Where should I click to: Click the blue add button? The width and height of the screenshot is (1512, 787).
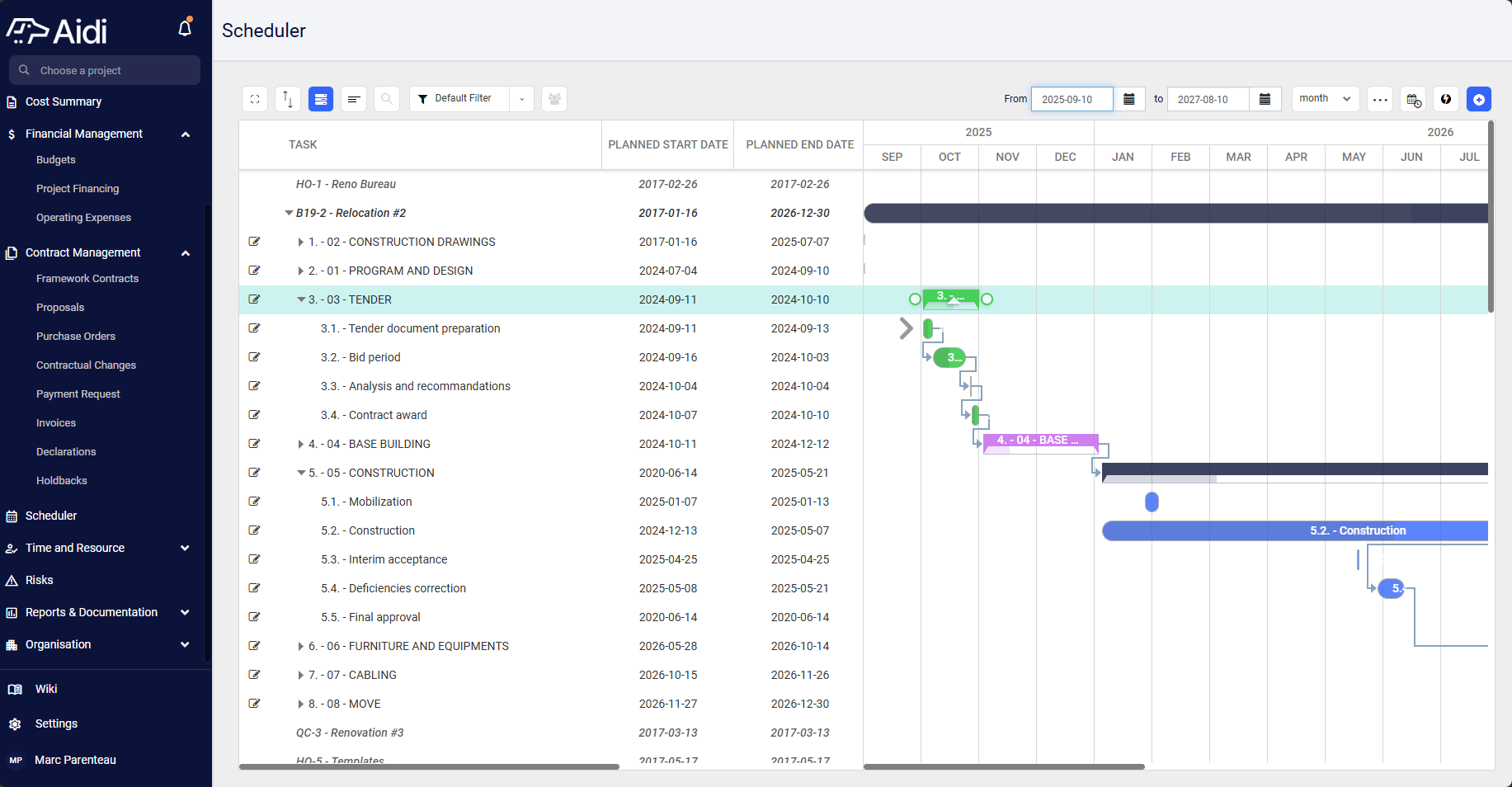pyautogui.click(x=1479, y=99)
